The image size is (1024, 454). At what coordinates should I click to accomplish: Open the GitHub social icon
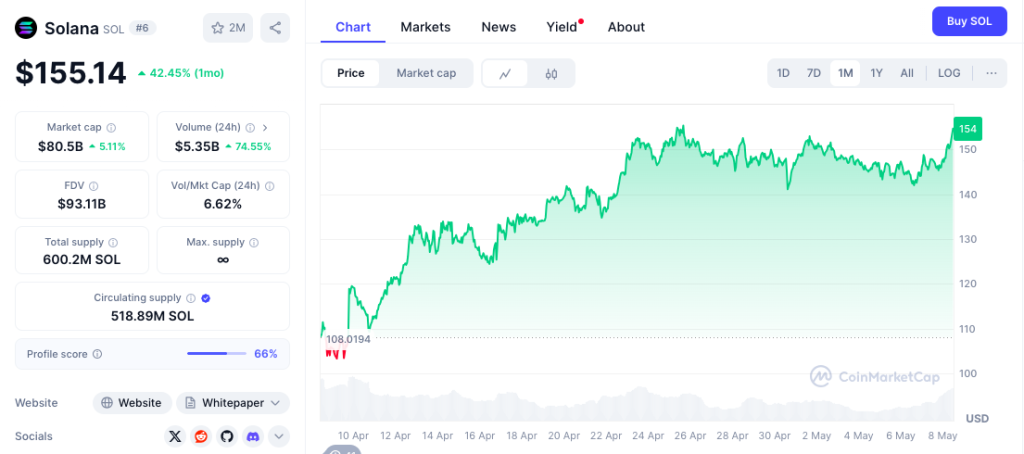pyautogui.click(x=227, y=436)
